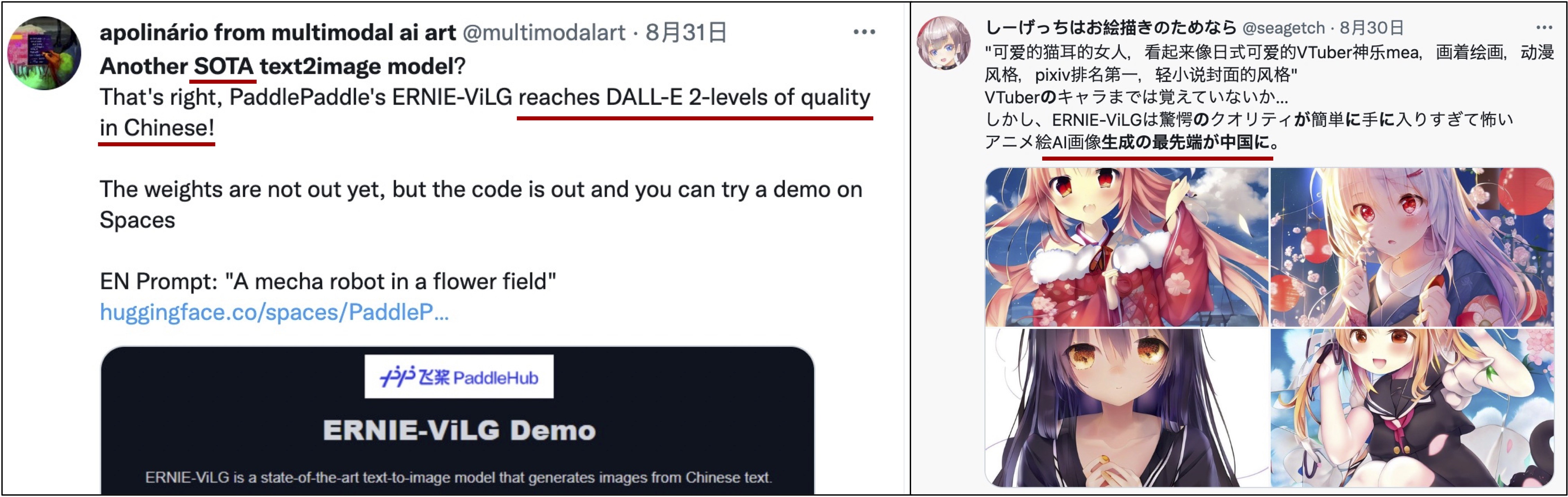Click the PaddleHub logo banner
This screenshot has height=497, width=1568.
(x=459, y=377)
